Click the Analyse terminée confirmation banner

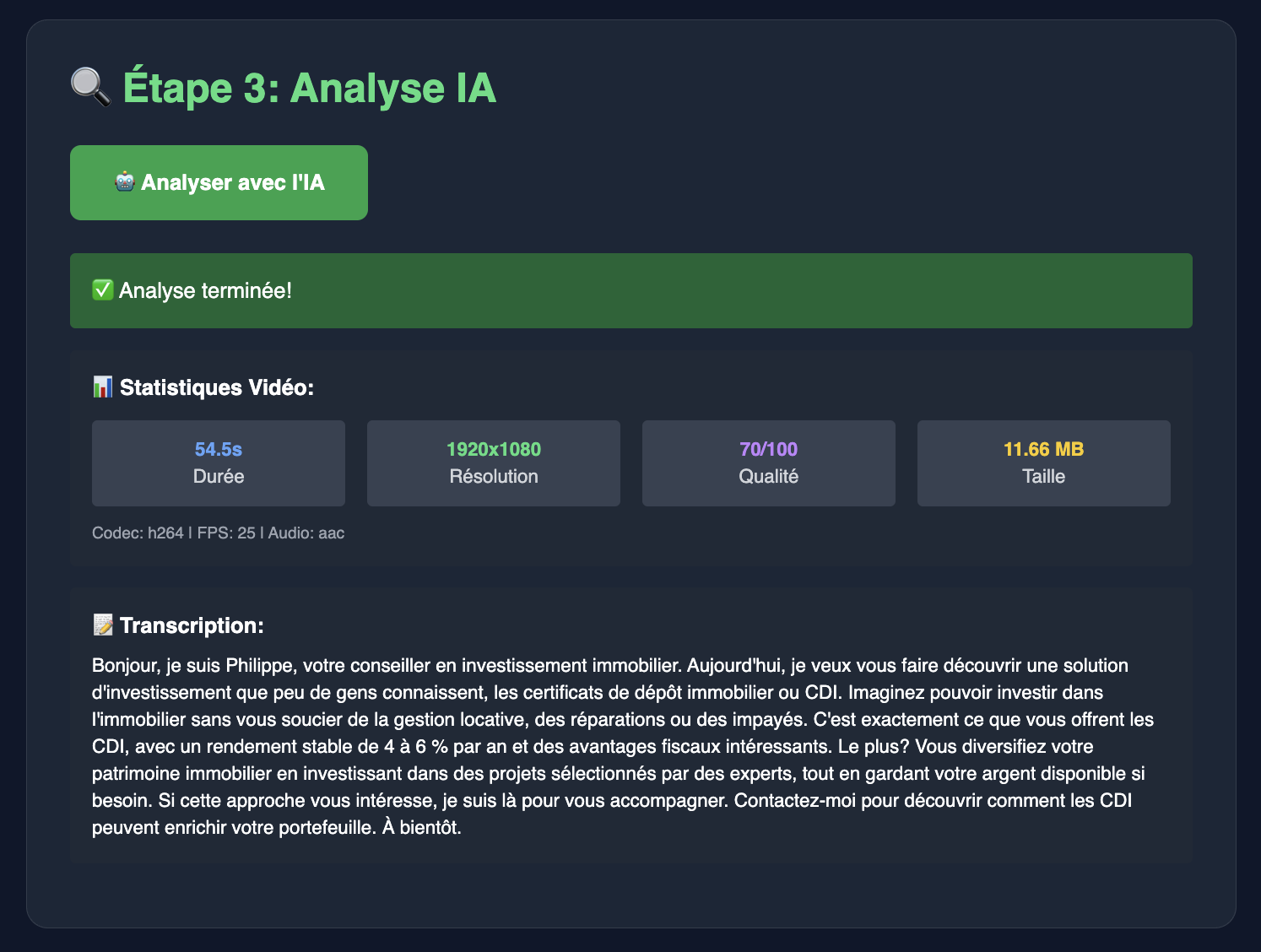coord(630,289)
